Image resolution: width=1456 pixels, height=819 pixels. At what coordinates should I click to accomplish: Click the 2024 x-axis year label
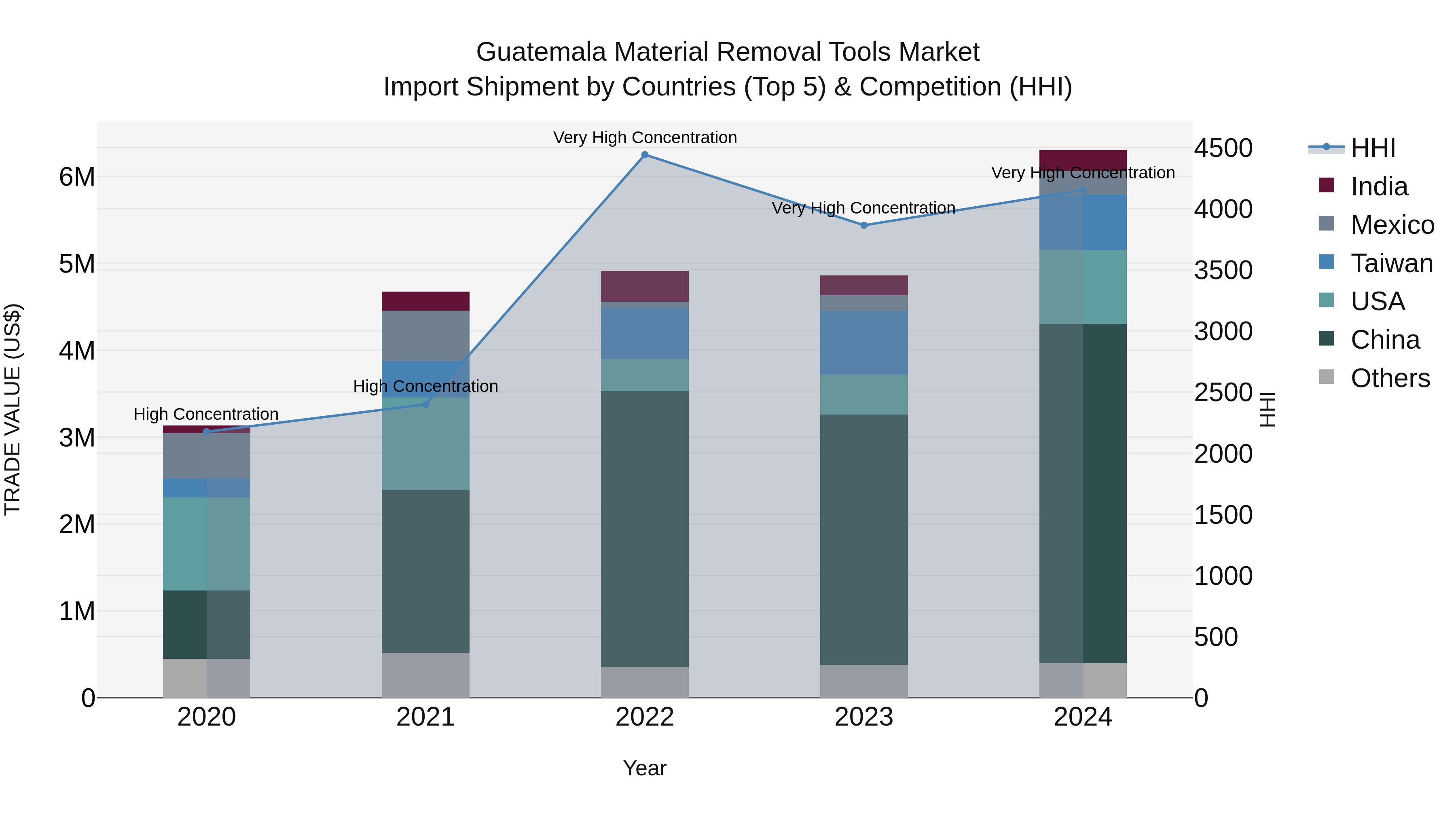click(x=1083, y=717)
